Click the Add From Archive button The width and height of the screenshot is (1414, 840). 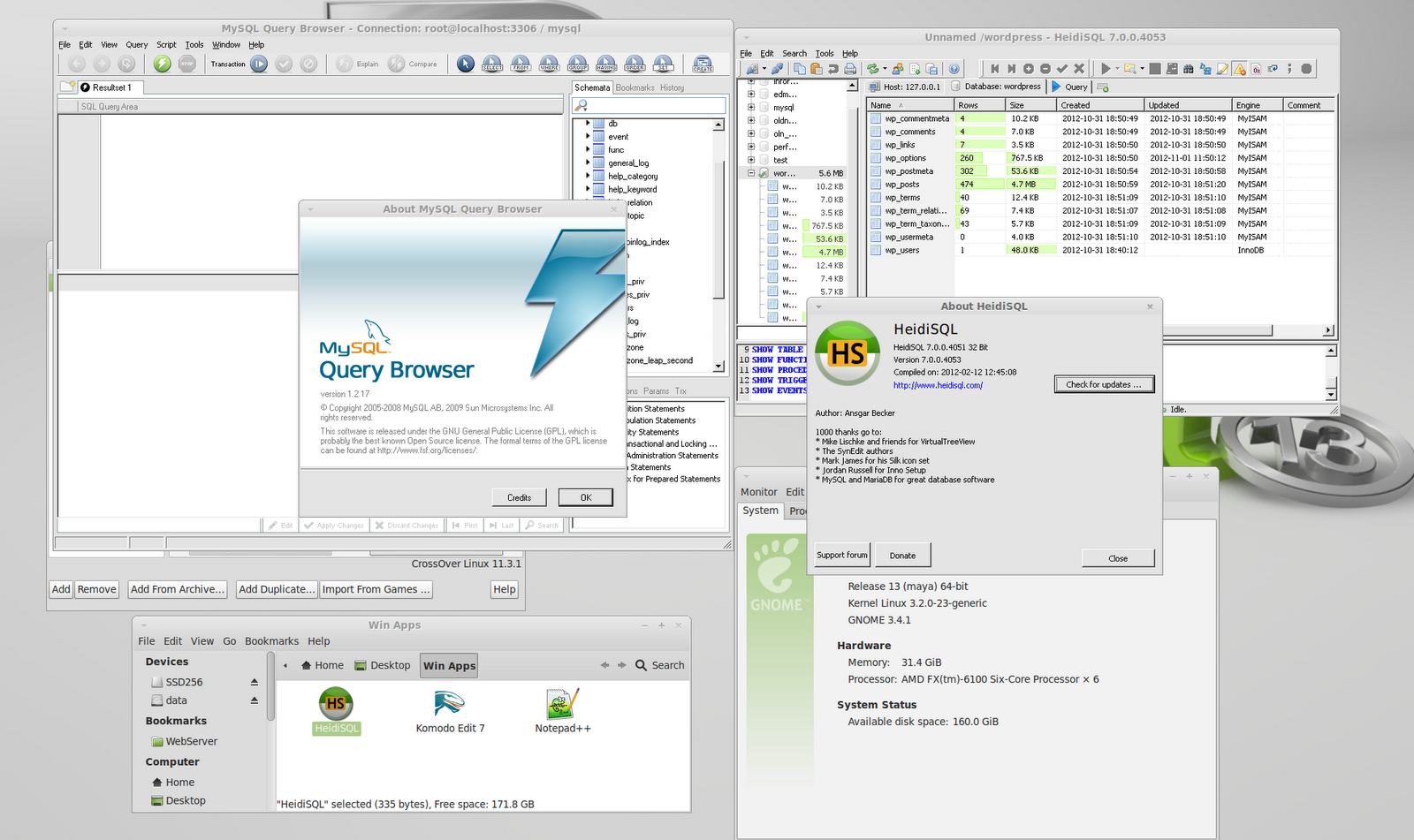click(177, 589)
